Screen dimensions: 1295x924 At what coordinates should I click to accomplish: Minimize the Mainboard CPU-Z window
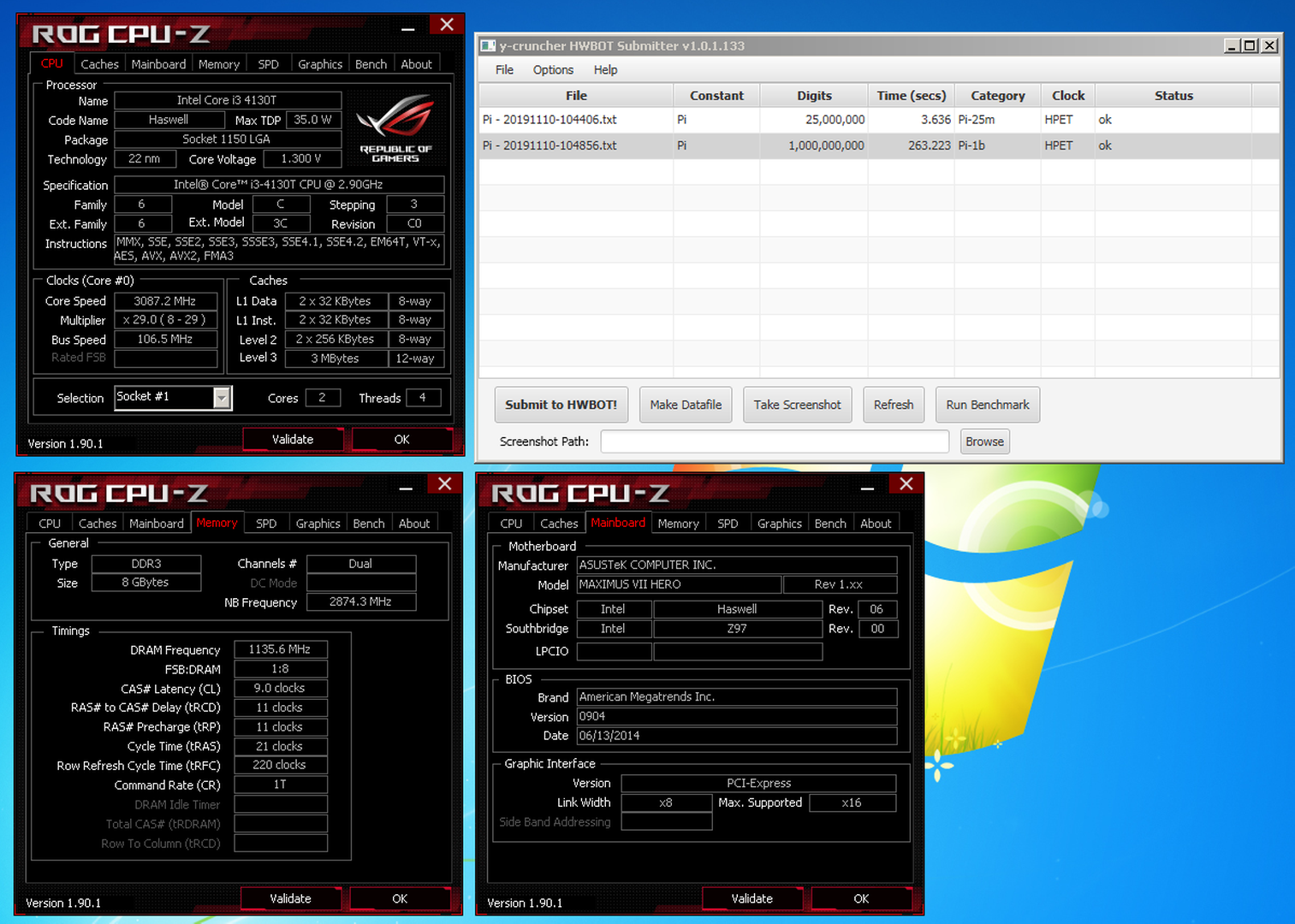coord(867,488)
